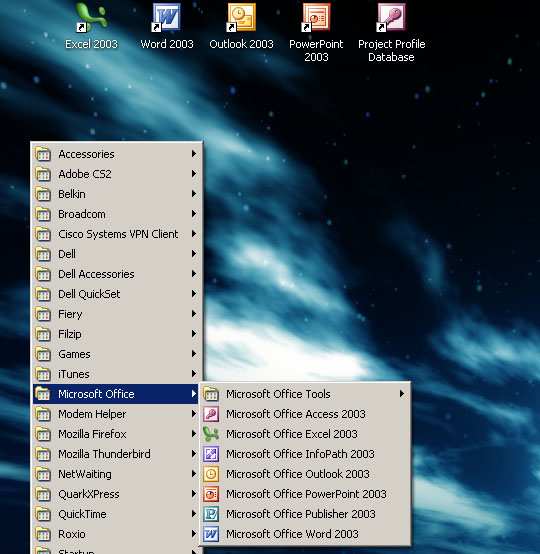This screenshot has width=540, height=554.
Task: Open the Outlook 2003 desktop shortcut icon
Action: pyautogui.click(x=241, y=17)
